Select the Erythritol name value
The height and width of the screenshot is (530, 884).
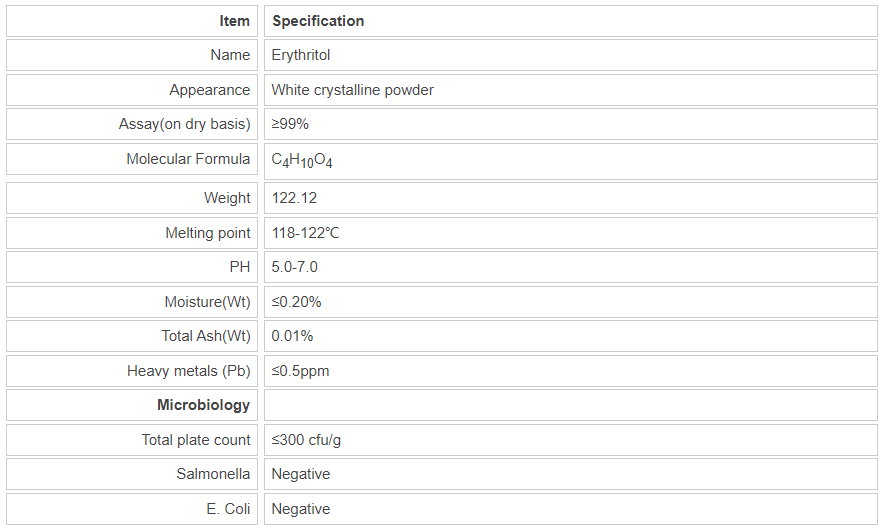pyautogui.click(x=301, y=55)
